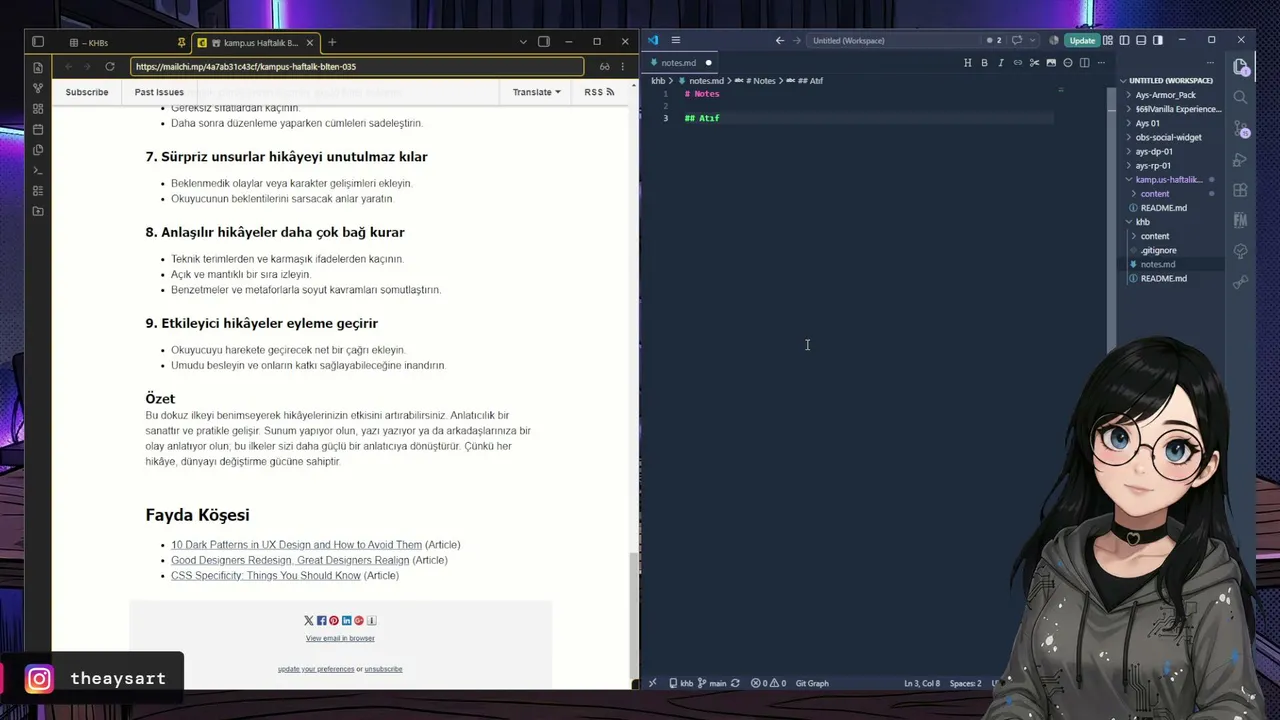Click the scissors icon in editor toolbar
1280x720 pixels.
(1035, 63)
